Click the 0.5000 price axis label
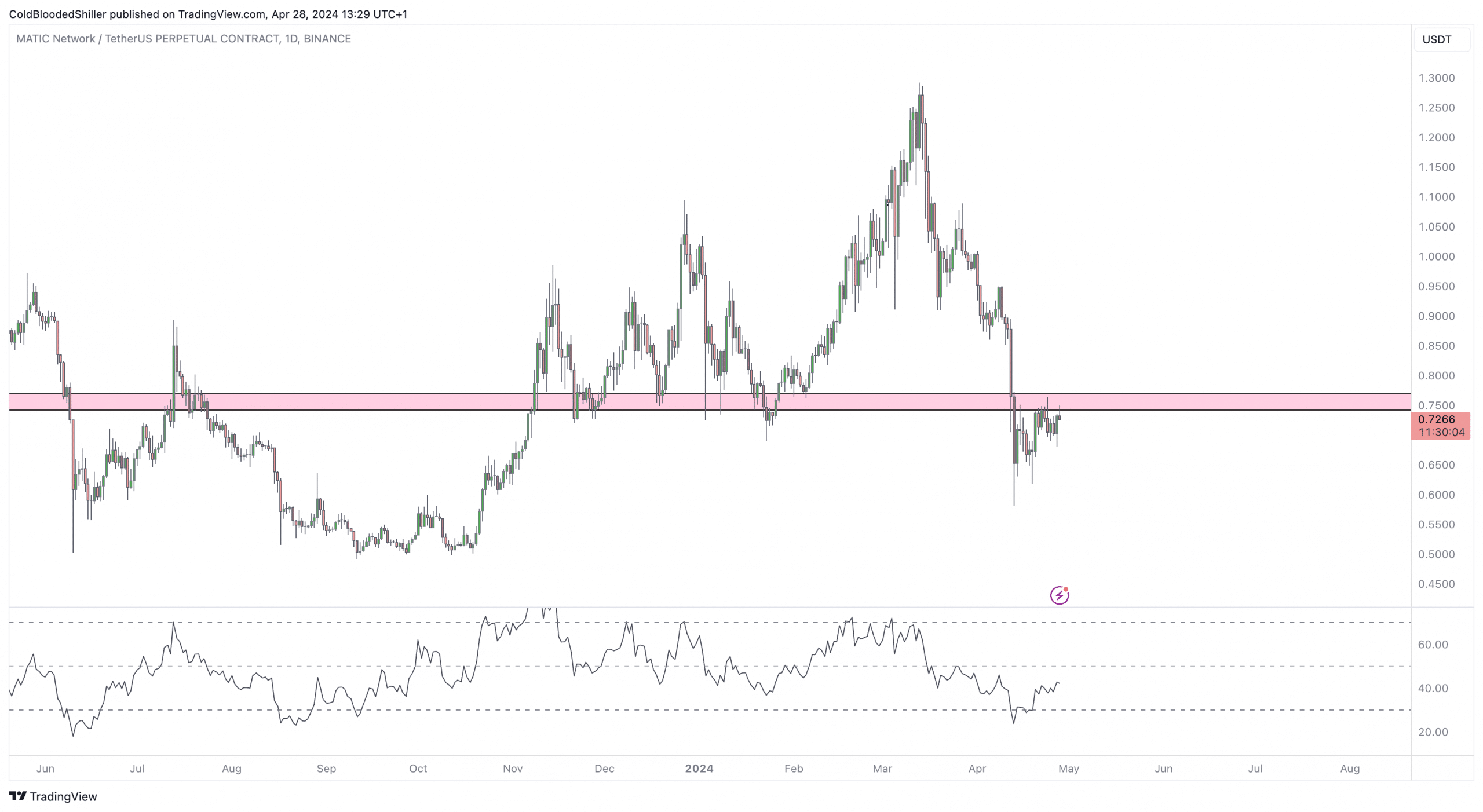This screenshot has height=812, width=1483. point(1436,554)
